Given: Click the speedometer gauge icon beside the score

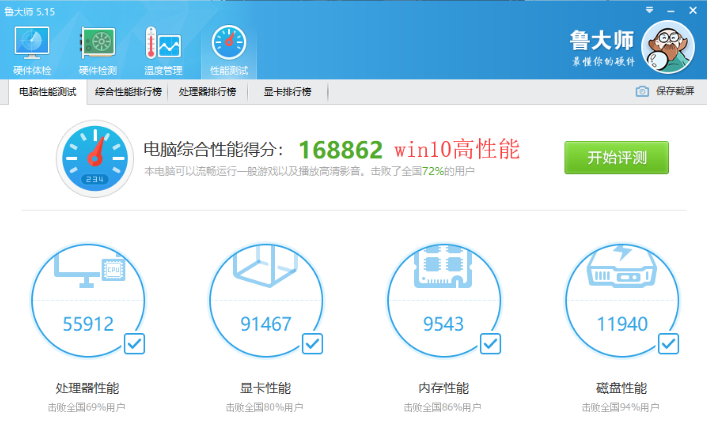Looking at the screenshot, I should point(95,159).
